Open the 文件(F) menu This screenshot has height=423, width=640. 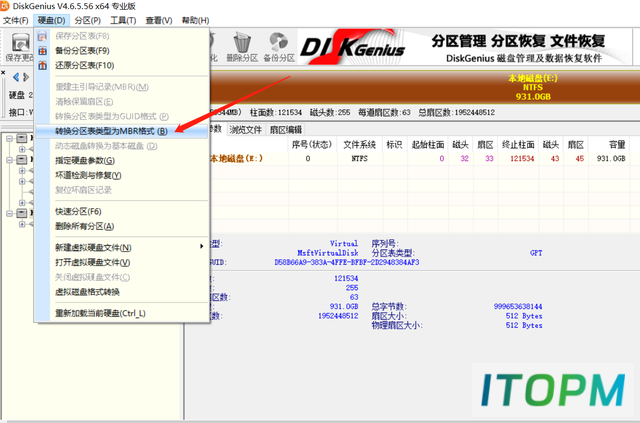[x=16, y=20]
